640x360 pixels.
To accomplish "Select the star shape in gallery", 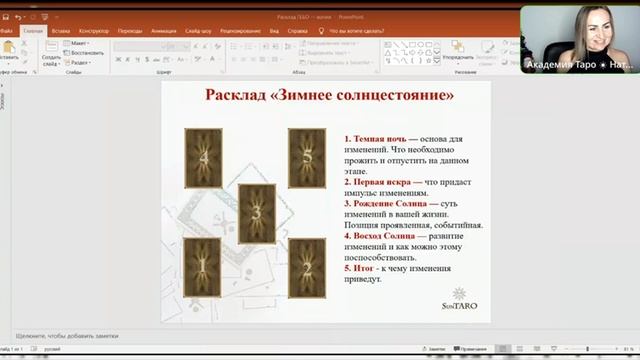I will tap(429, 61).
